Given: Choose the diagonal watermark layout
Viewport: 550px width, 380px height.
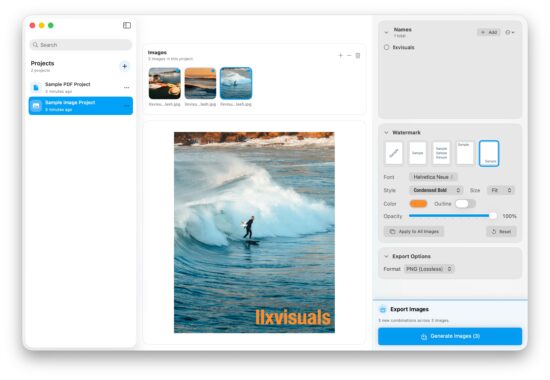Looking at the screenshot, I should [x=394, y=153].
